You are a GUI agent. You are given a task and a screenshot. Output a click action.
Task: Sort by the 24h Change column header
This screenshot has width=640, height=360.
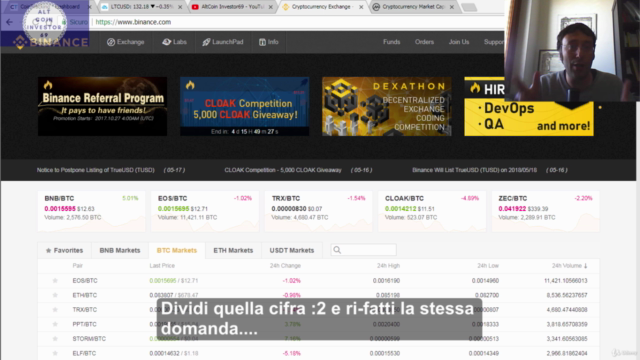[285, 266]
